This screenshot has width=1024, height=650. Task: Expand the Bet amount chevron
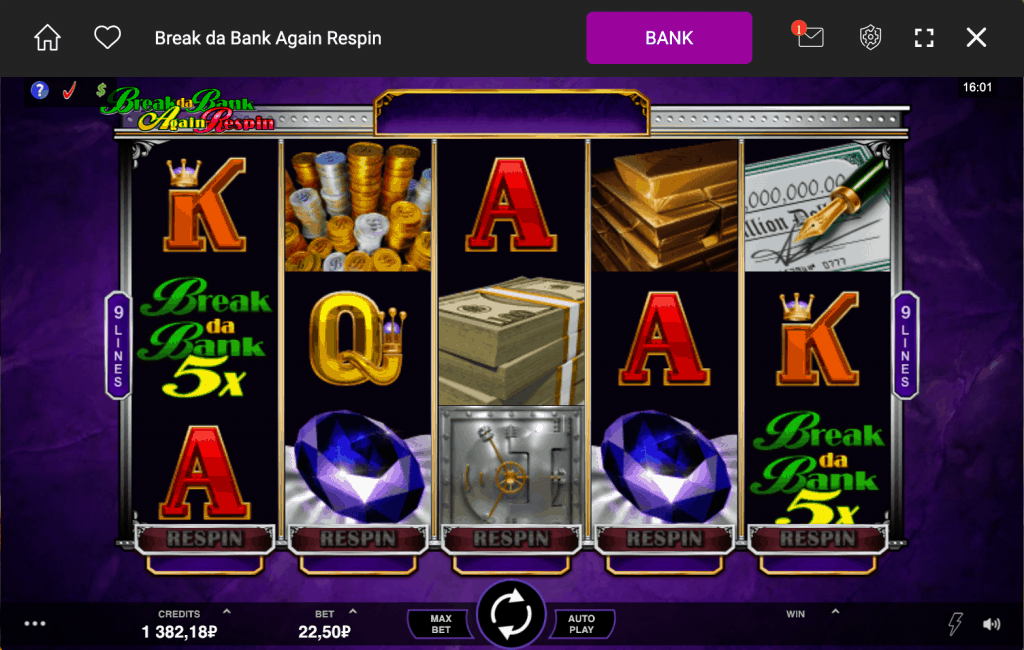tap(353, 612)
